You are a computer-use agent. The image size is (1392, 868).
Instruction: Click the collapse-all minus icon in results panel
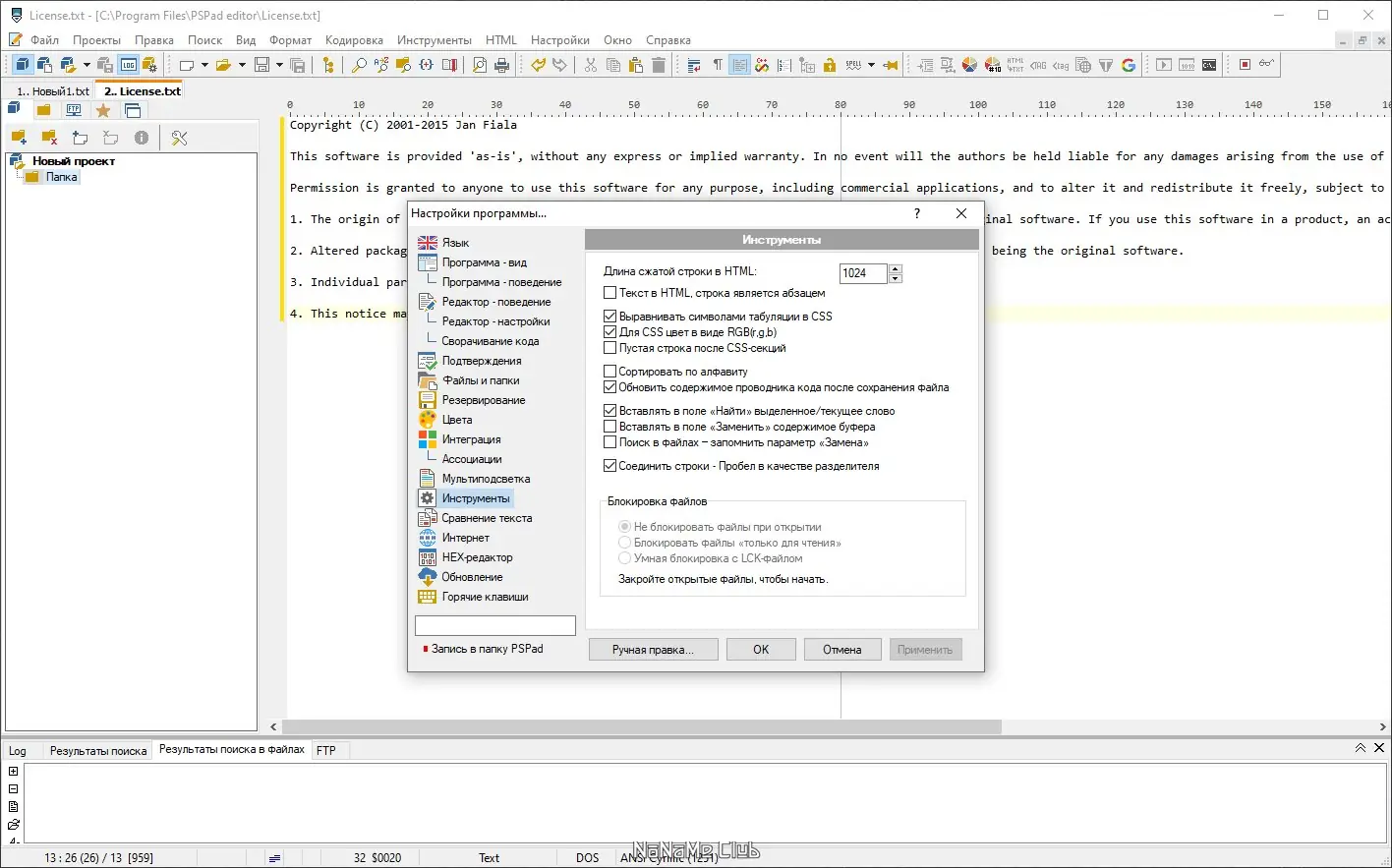click(13, 789)
